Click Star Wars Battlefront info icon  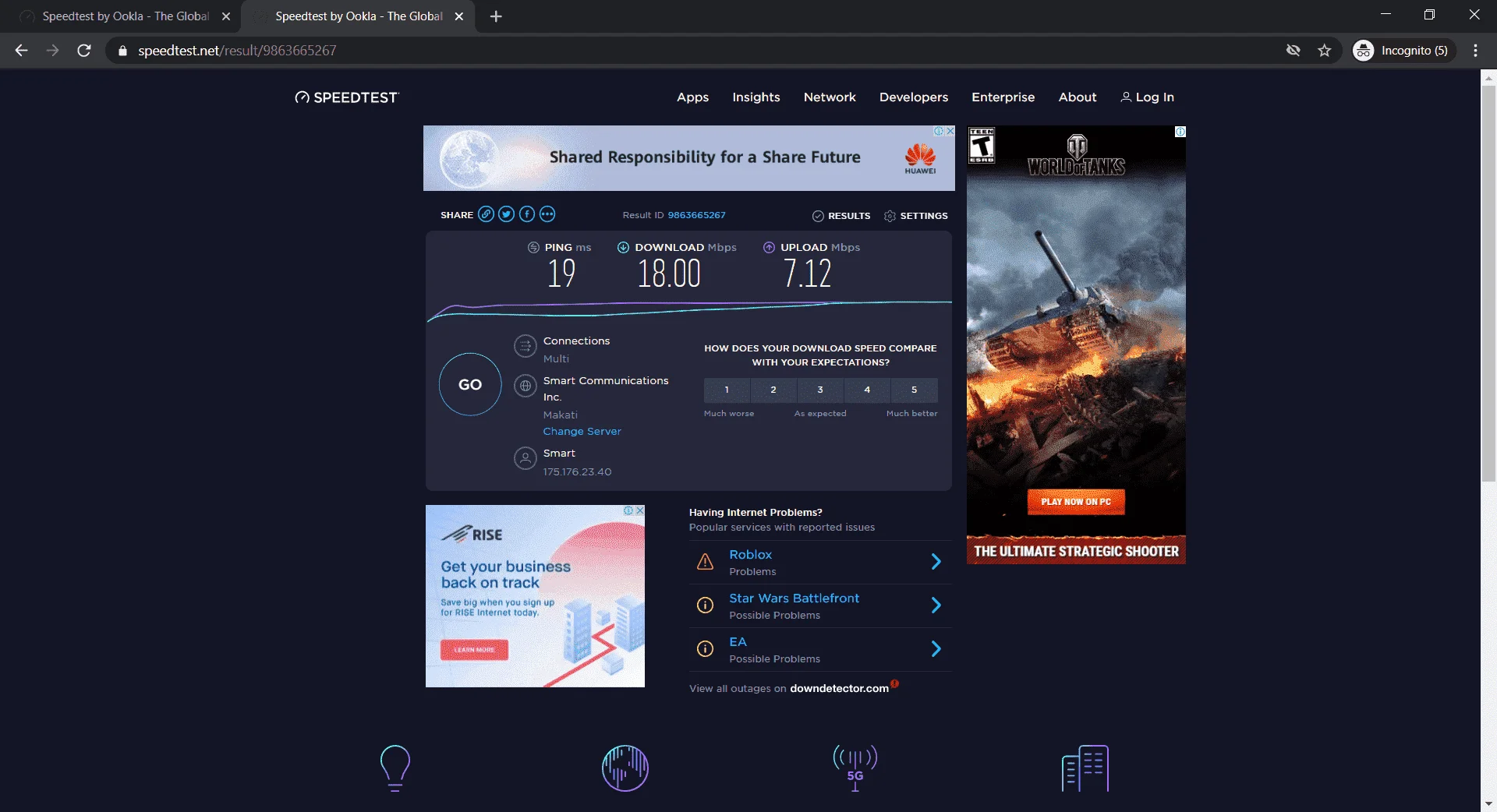(705, 605)
